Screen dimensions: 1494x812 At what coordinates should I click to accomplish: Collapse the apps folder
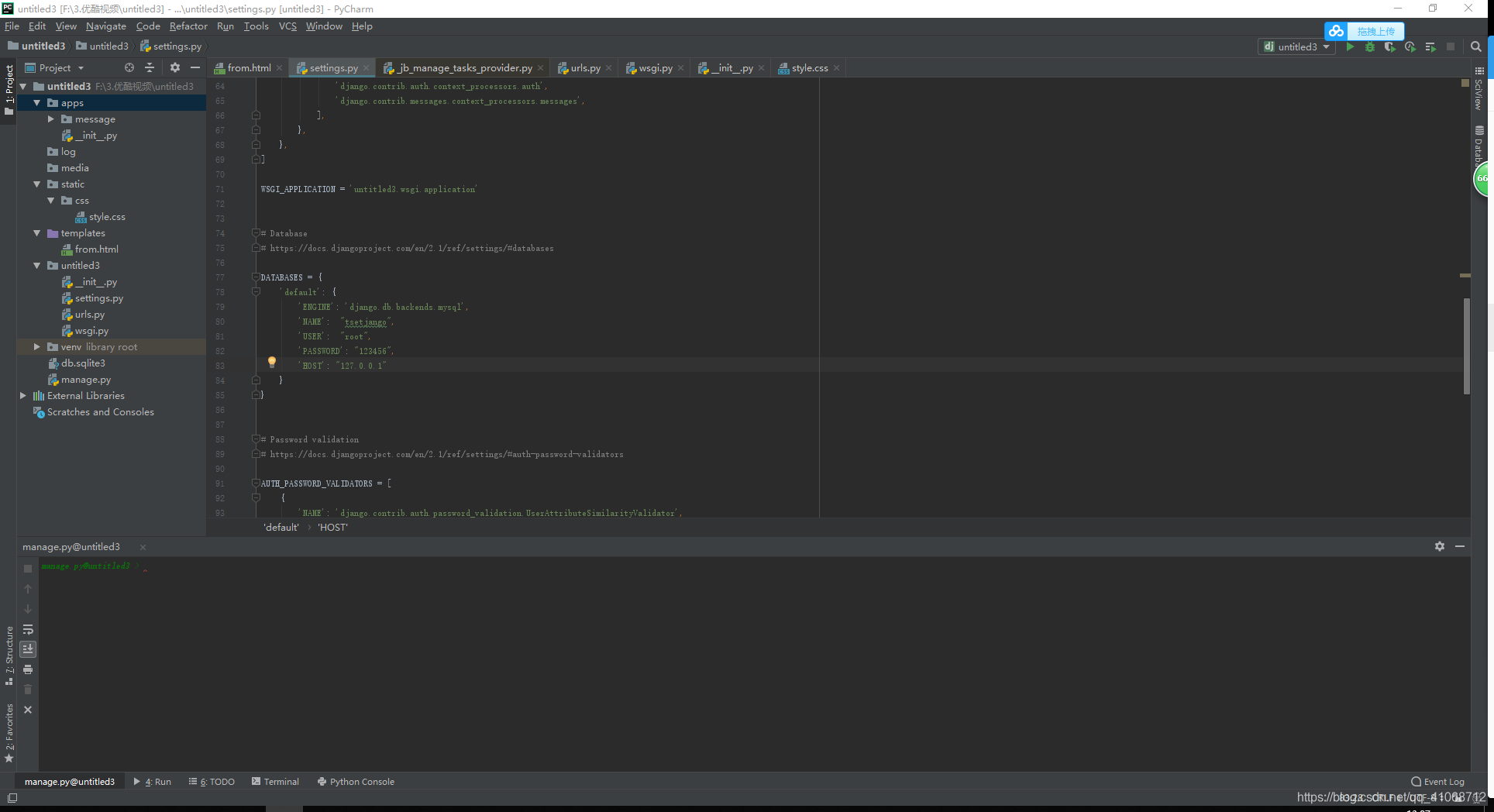tap(36, 103)
